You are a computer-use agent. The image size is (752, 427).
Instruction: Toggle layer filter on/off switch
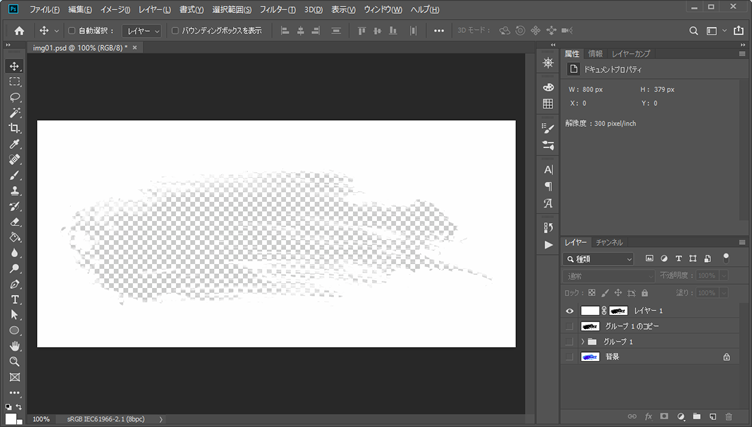click(x=726, y=258)
